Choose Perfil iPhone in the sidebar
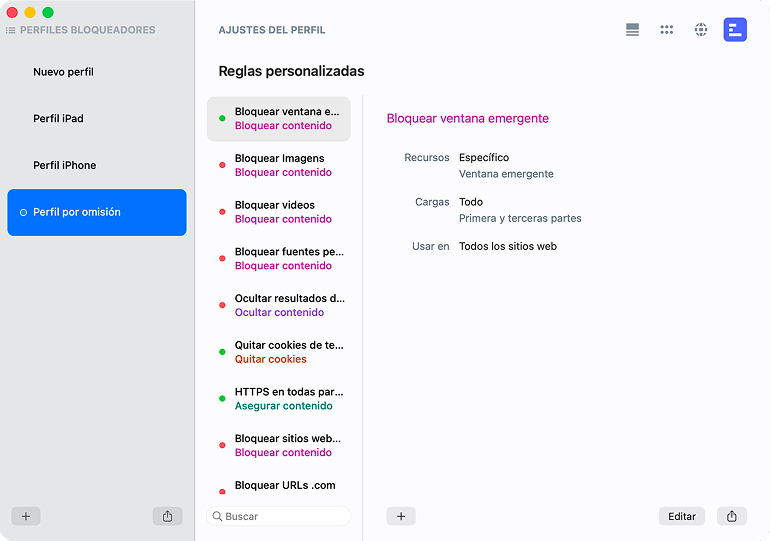The height and width of the screenshot is (541, 770). click(x=64, y=165)
